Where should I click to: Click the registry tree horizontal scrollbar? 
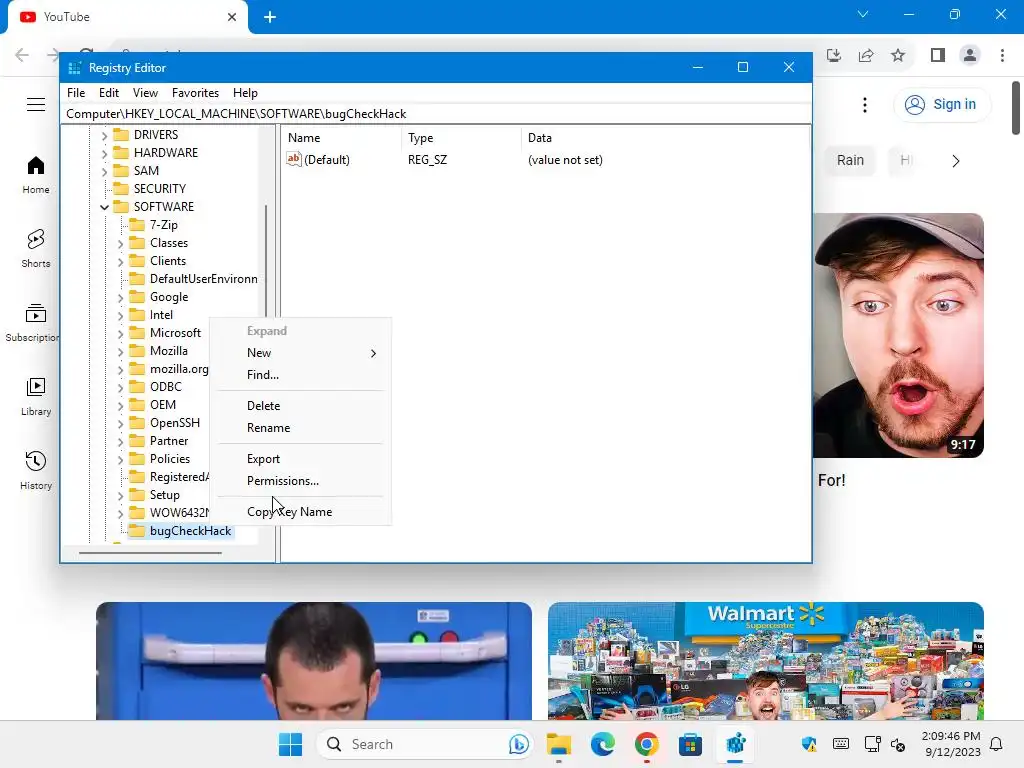coord(150,553)
